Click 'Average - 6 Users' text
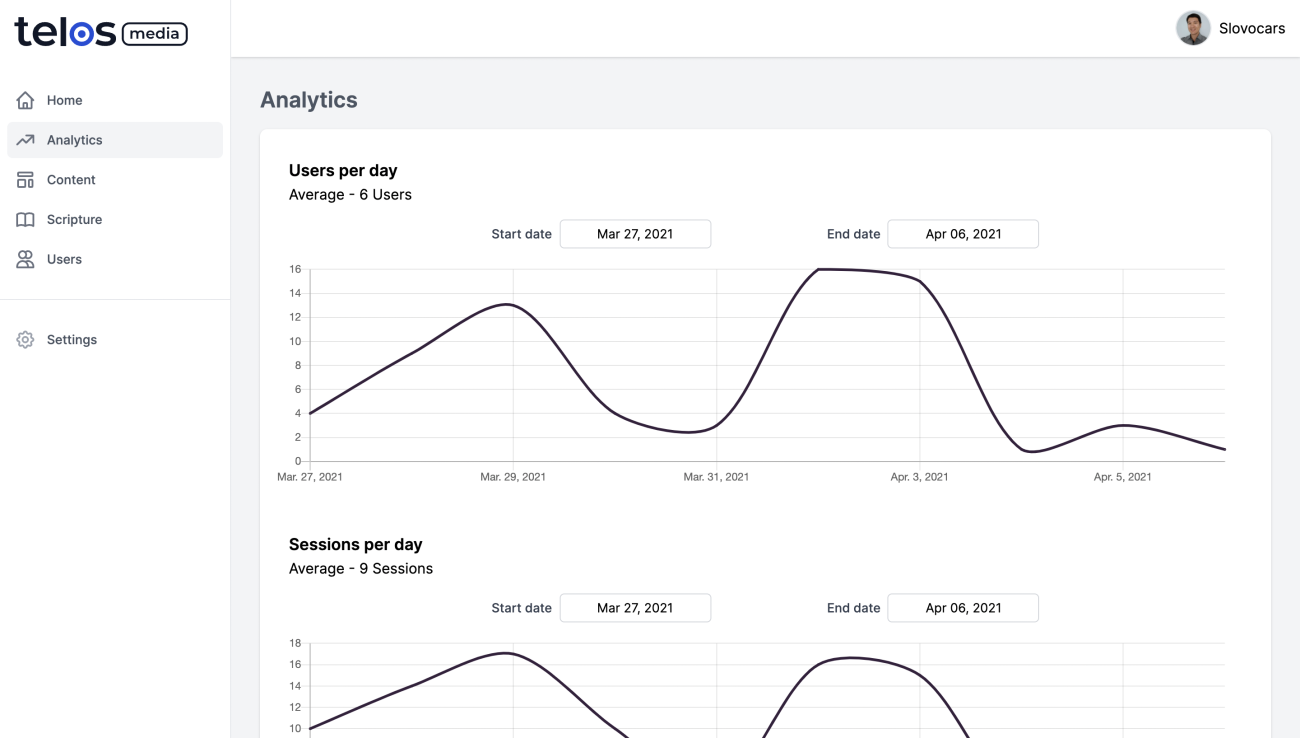Viewport: 1300px width, 738px height. coord(350,195)
